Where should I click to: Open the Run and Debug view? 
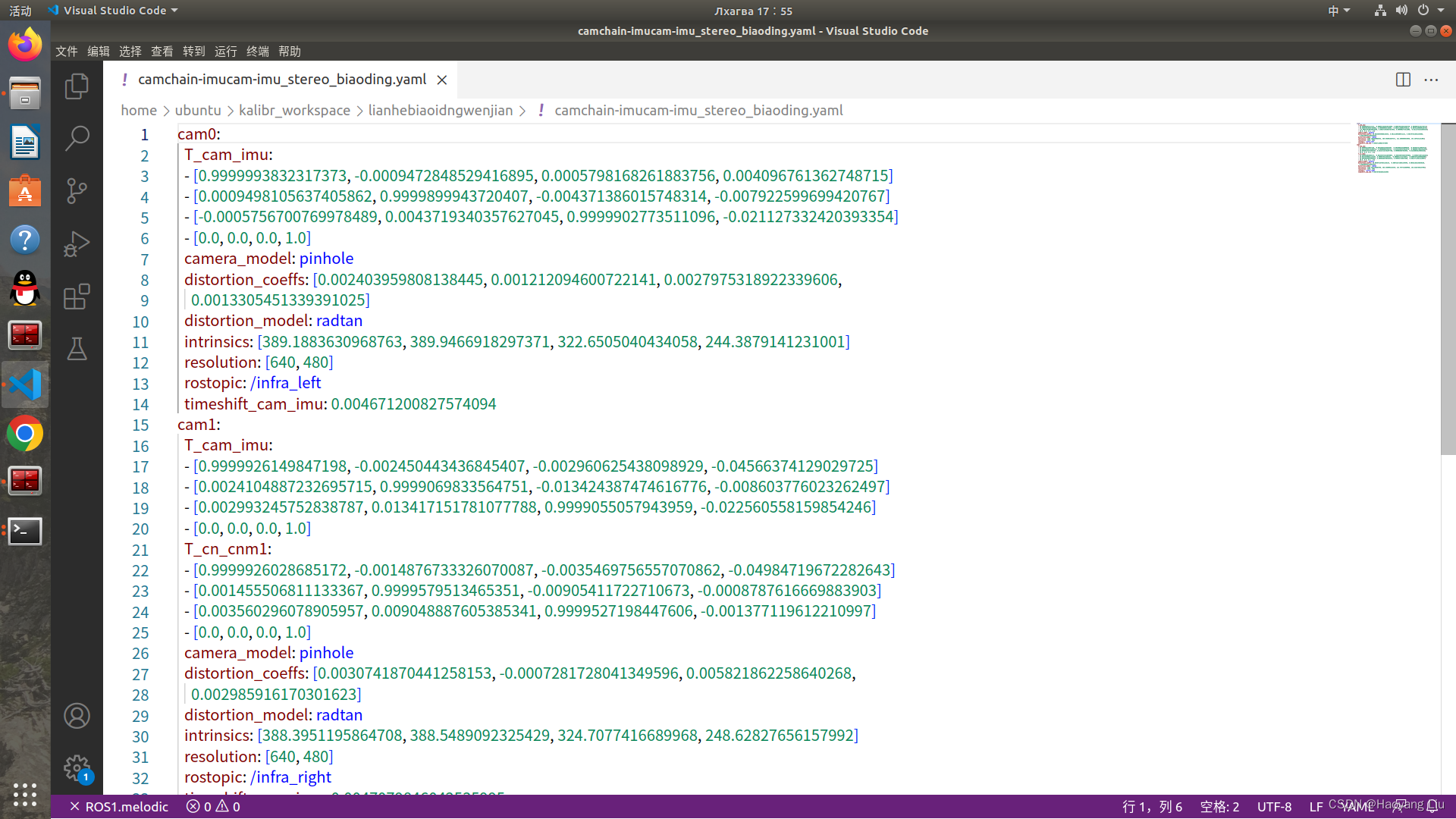[x=77, y=243]
